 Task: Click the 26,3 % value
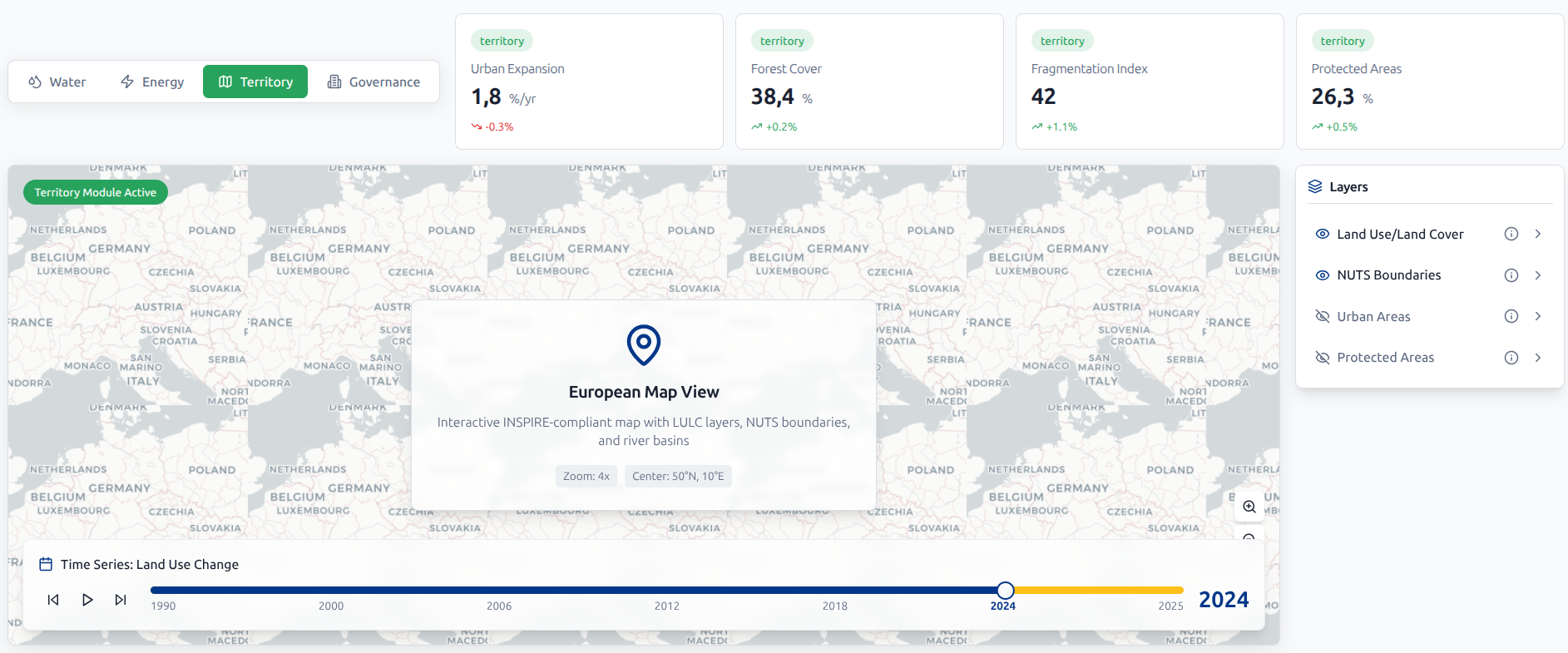click(x=1343, y=97)
